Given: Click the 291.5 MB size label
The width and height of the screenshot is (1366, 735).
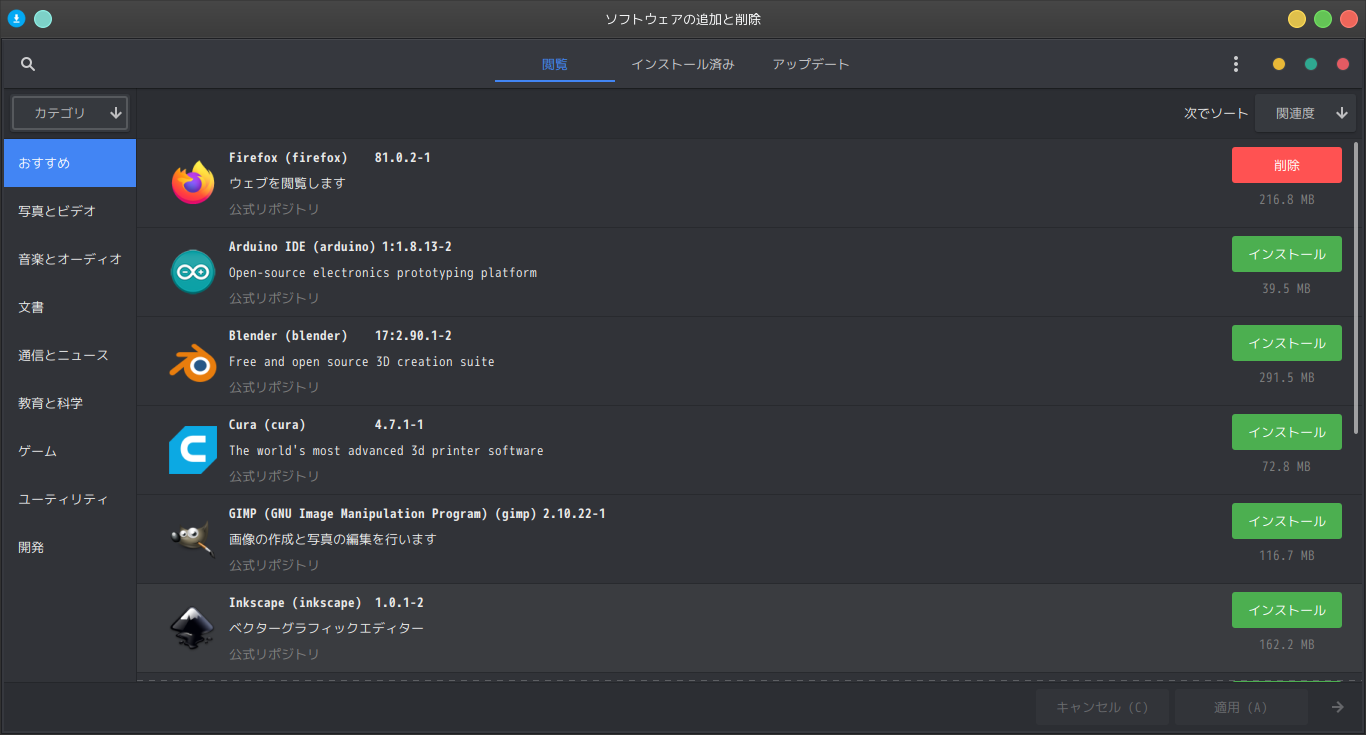Looking at the screenshot, I should pos(1287,378).
